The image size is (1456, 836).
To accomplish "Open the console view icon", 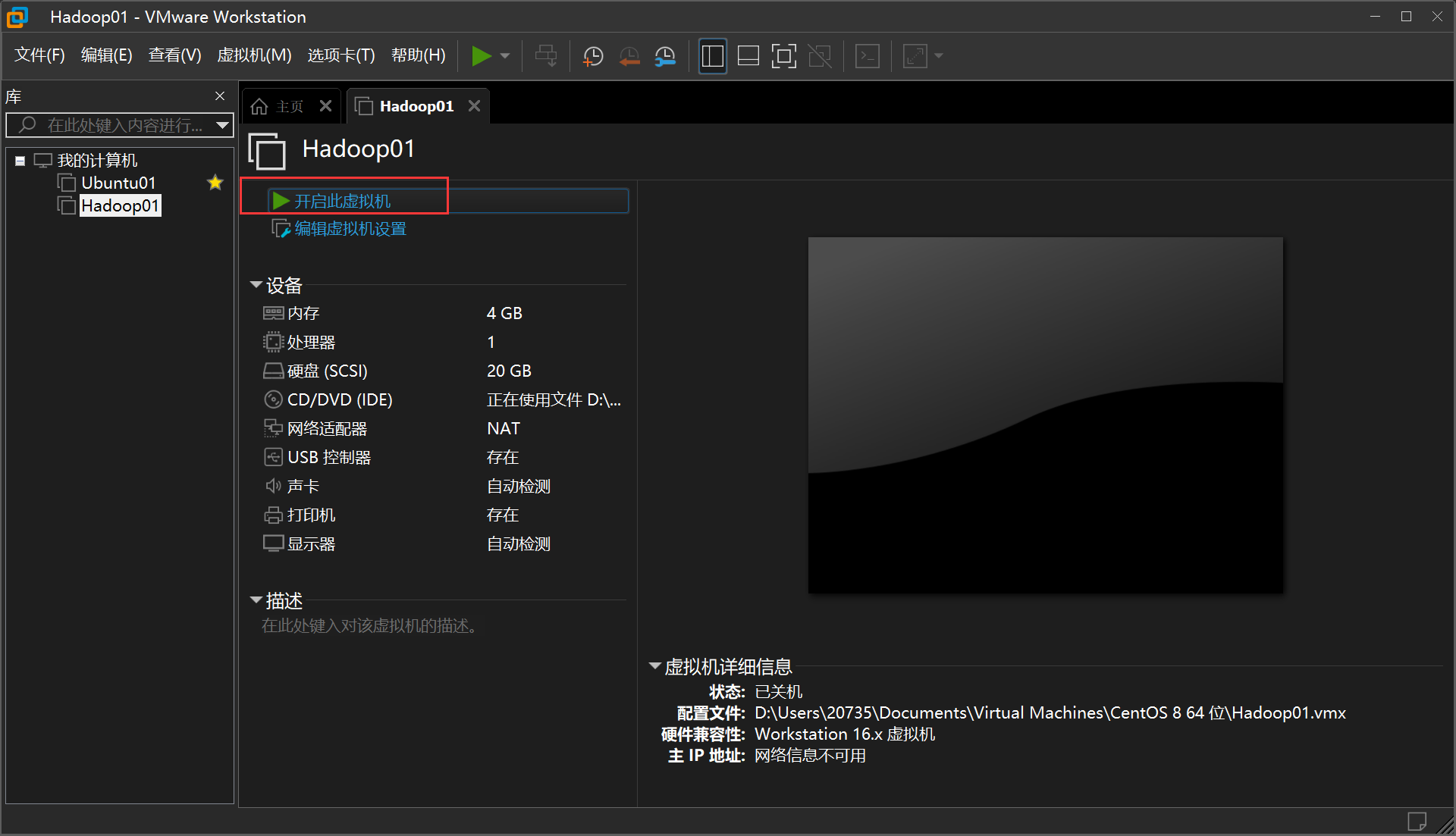I will [868, 56].
